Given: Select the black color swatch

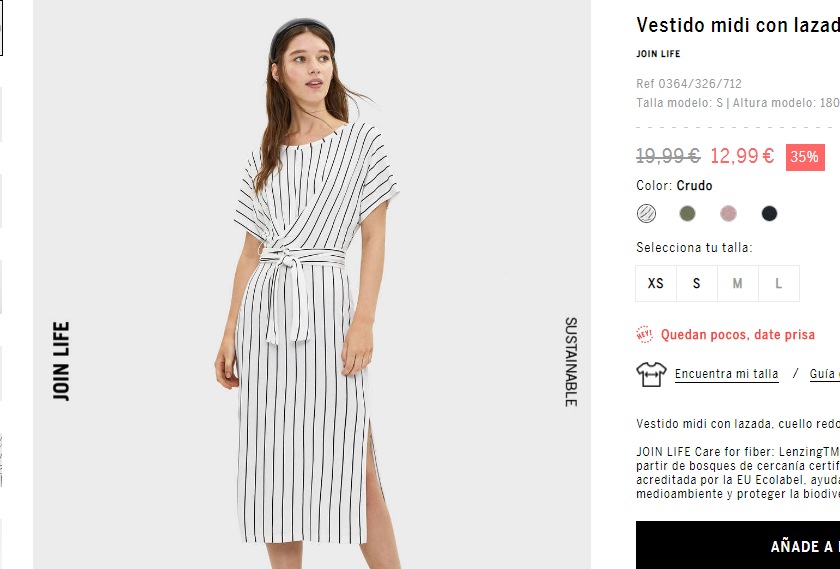Looking at the screenshot, I should (x=769, y=213).
